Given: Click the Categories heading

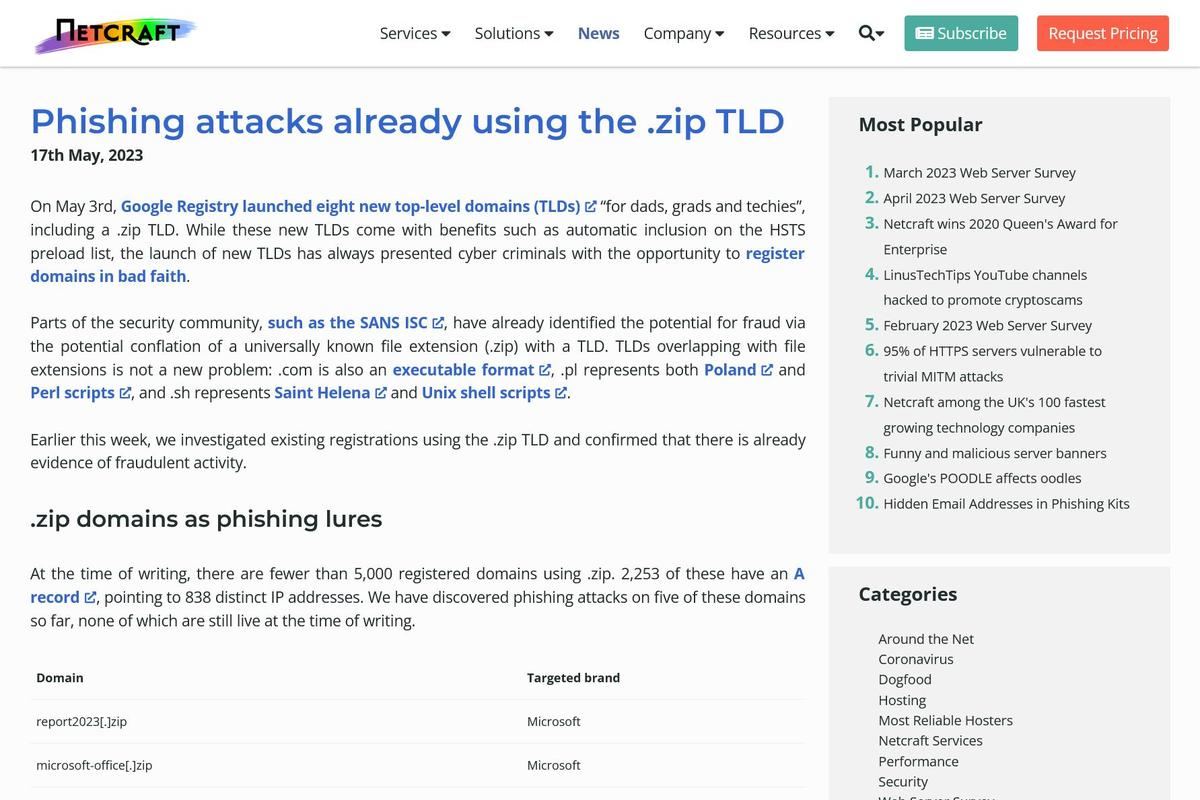Looking at the screenshot, I should [907, 594].
